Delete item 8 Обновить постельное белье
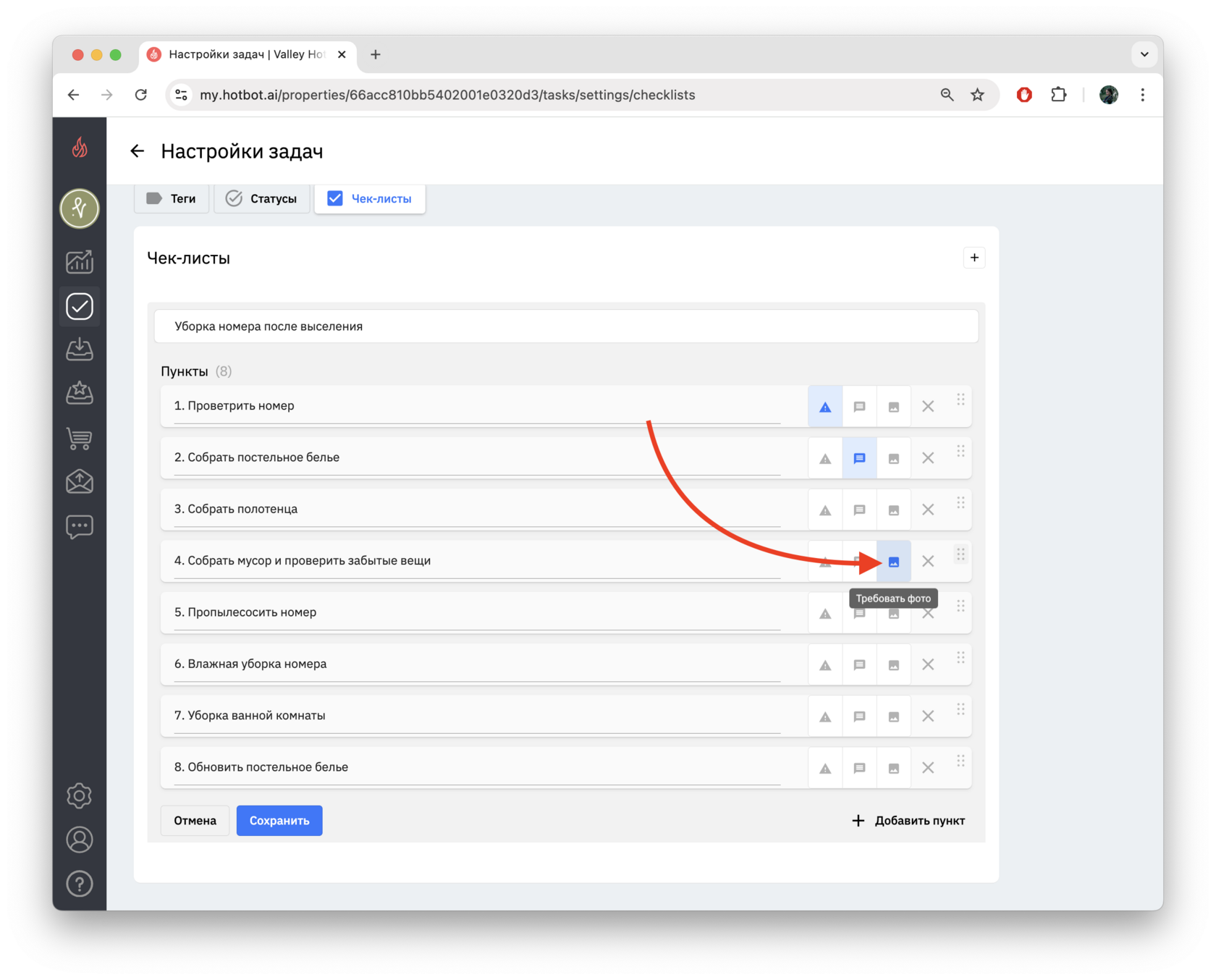Viewport: 1216px width, 980px height. pyautogui.click(x=928, y=768)
